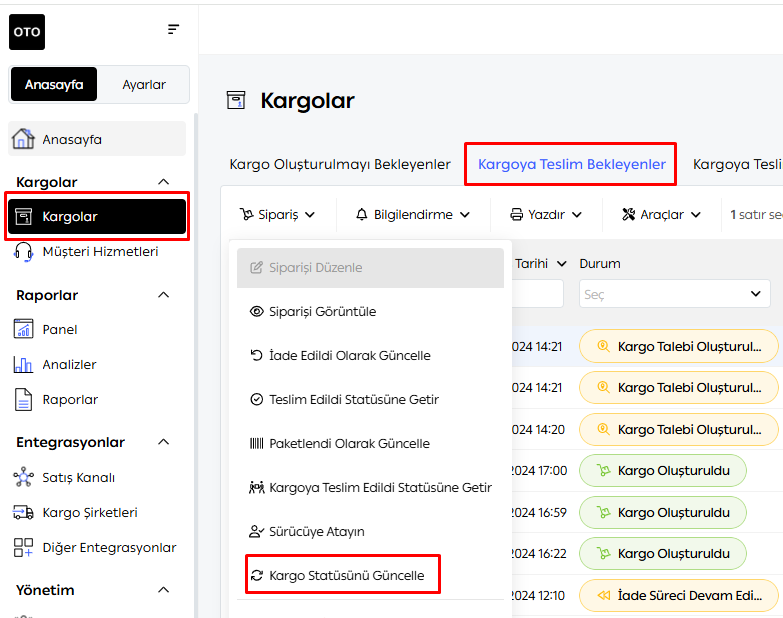Open the Analizler sidebar link
Screen dimensions: 783x618
pyautogui.click(x=97, y=364)
